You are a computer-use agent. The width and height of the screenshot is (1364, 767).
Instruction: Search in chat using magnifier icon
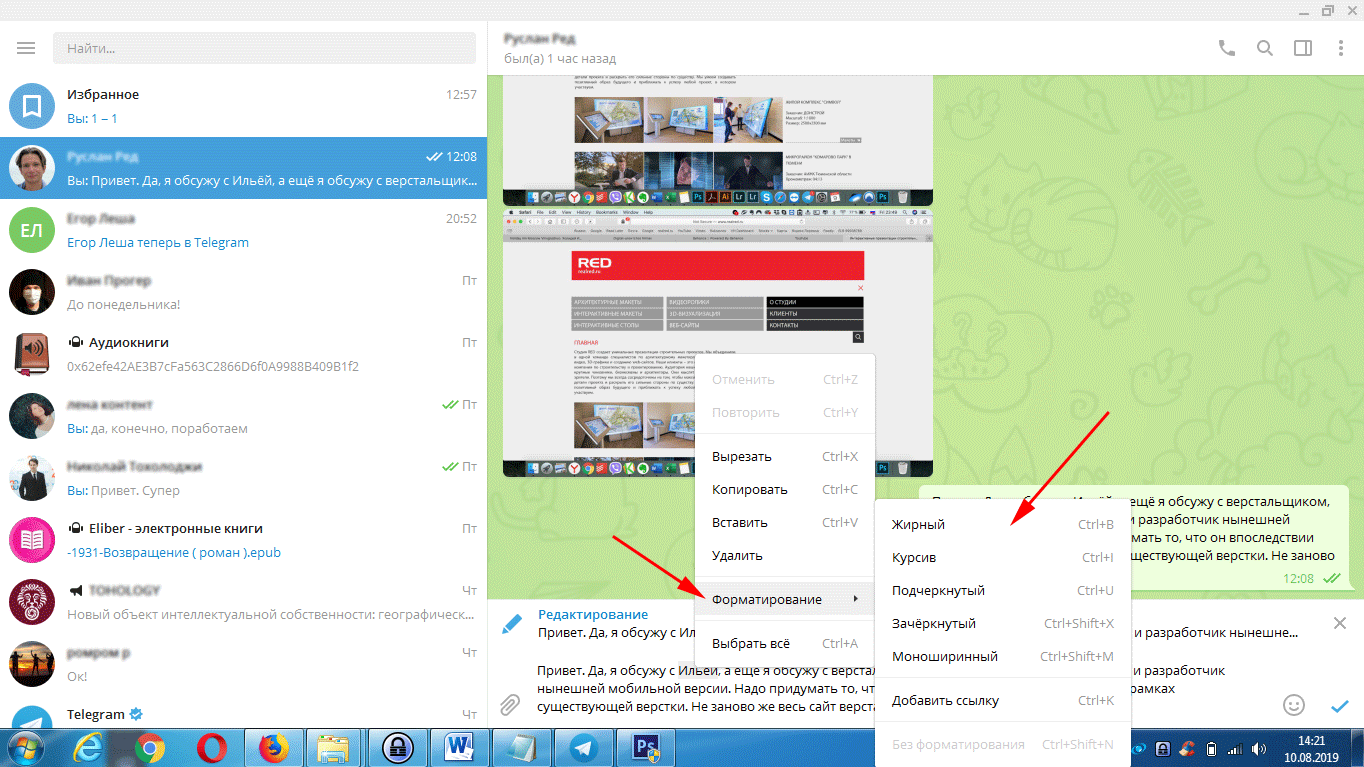(x=1264, y=48)
